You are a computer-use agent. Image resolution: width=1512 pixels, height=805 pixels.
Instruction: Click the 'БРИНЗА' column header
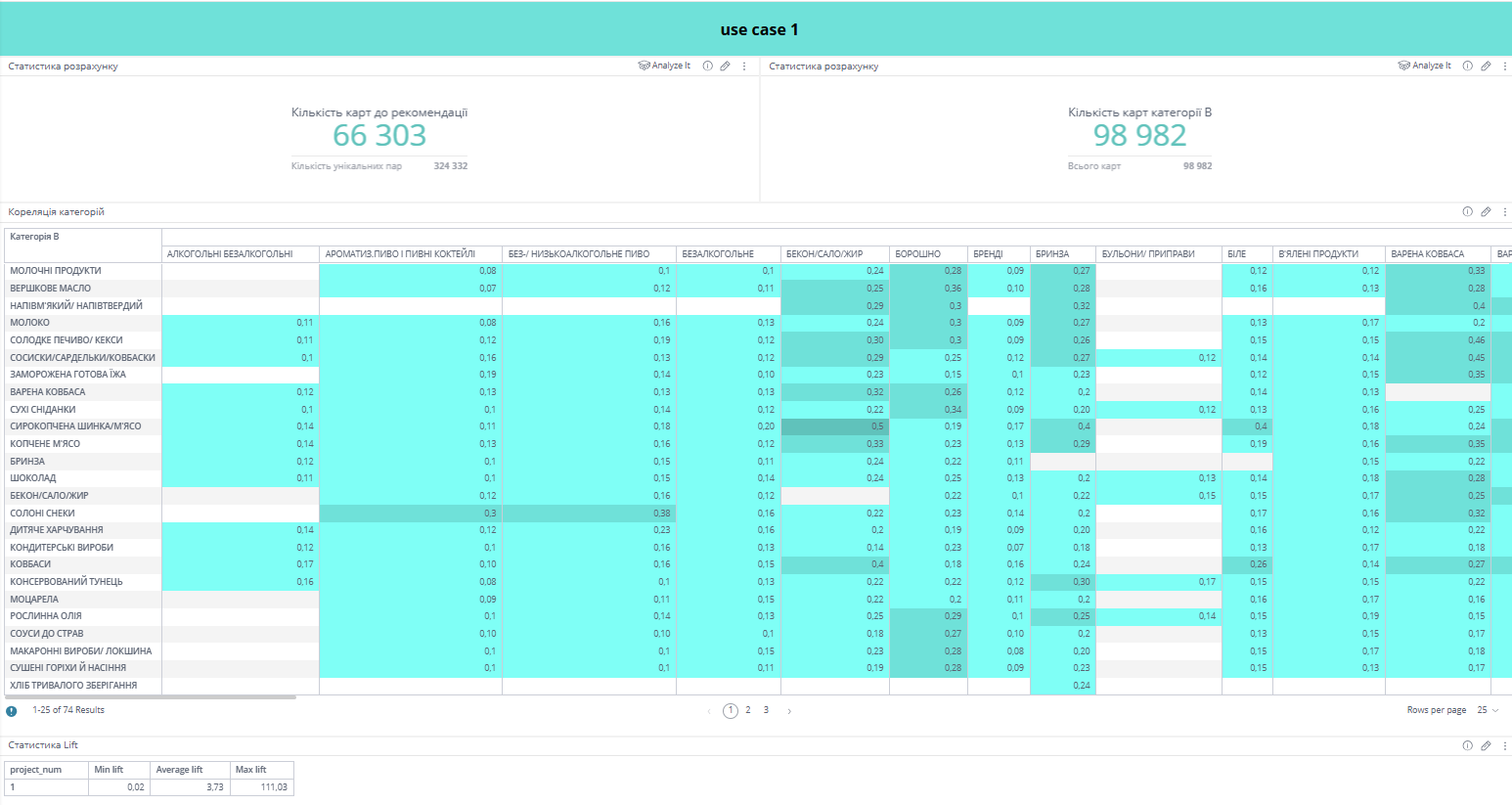tap(1052, 253)
